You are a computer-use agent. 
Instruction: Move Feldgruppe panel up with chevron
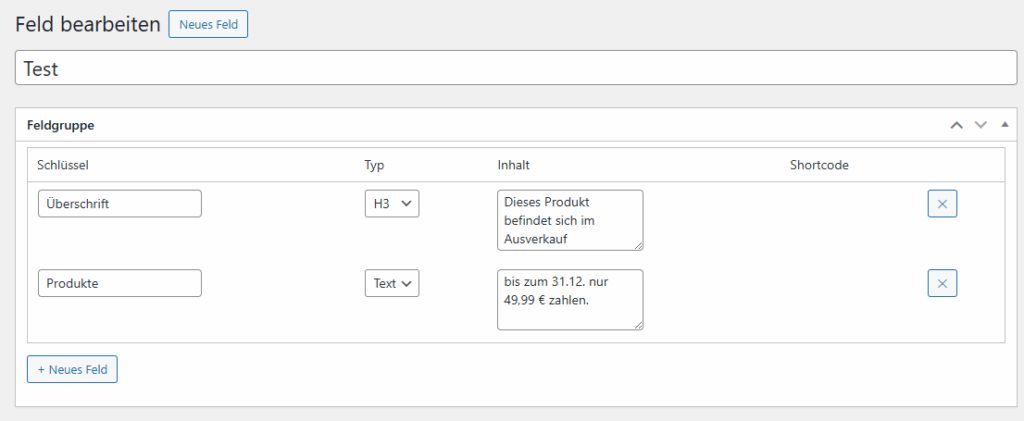coord(956,125)
